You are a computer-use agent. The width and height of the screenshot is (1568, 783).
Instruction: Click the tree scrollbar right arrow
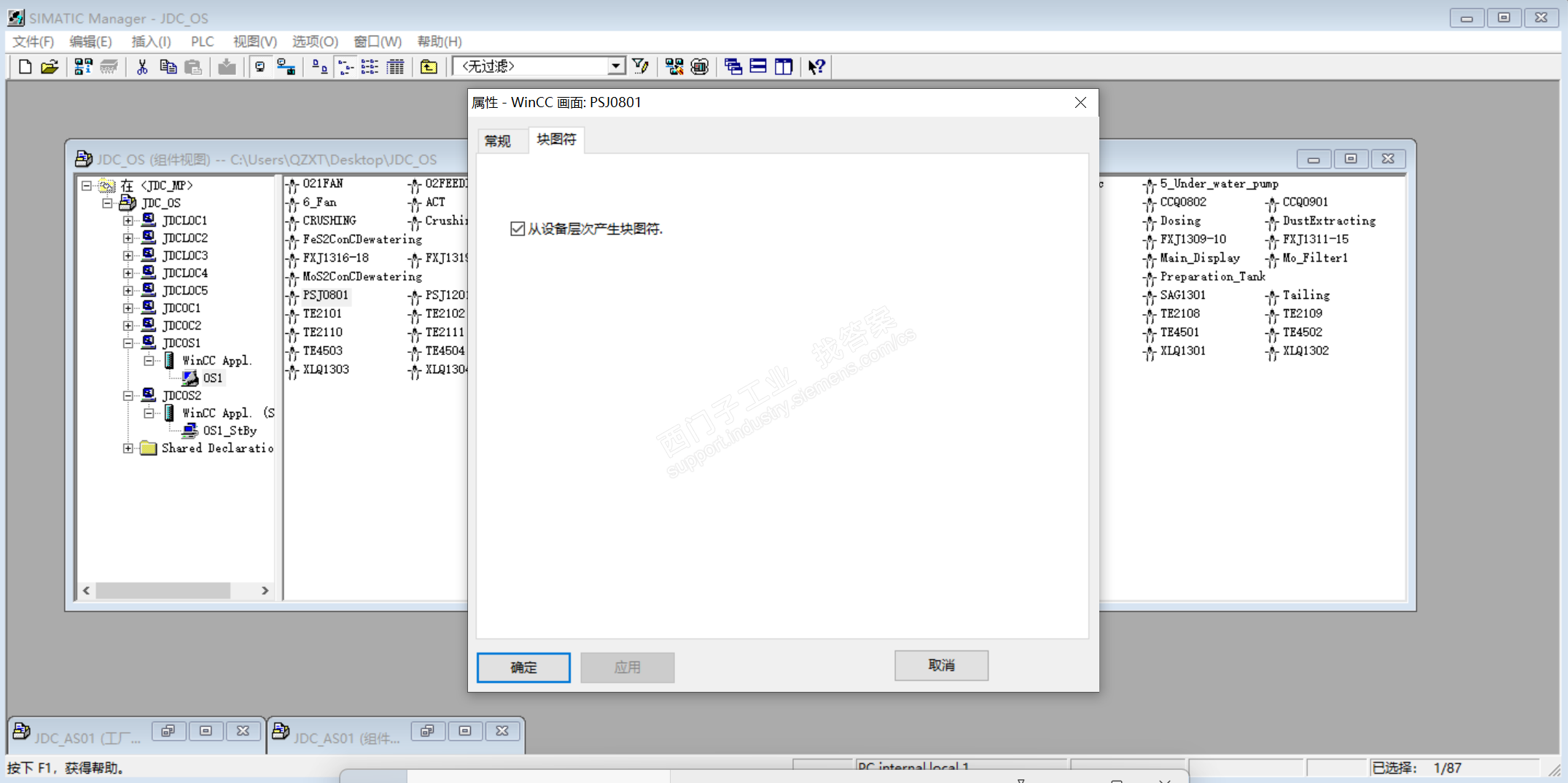[265, 591]
